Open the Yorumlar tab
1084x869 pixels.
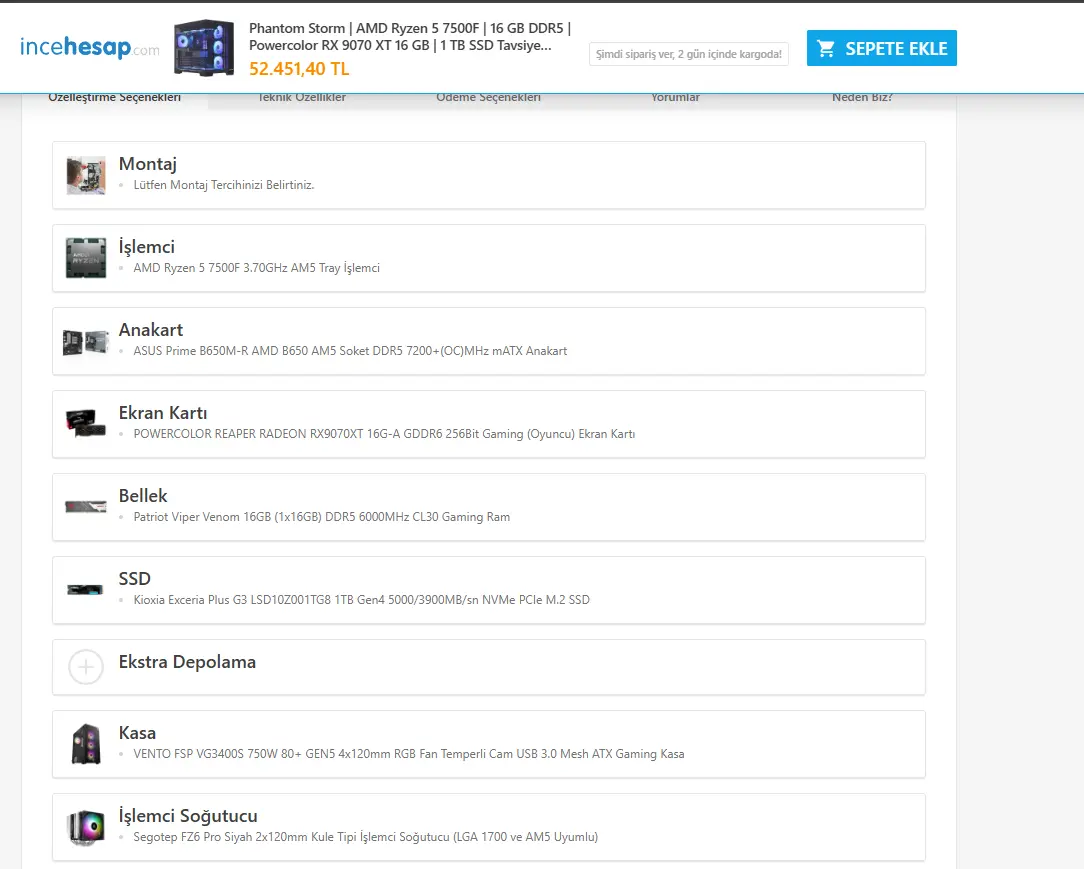(675, 97)
